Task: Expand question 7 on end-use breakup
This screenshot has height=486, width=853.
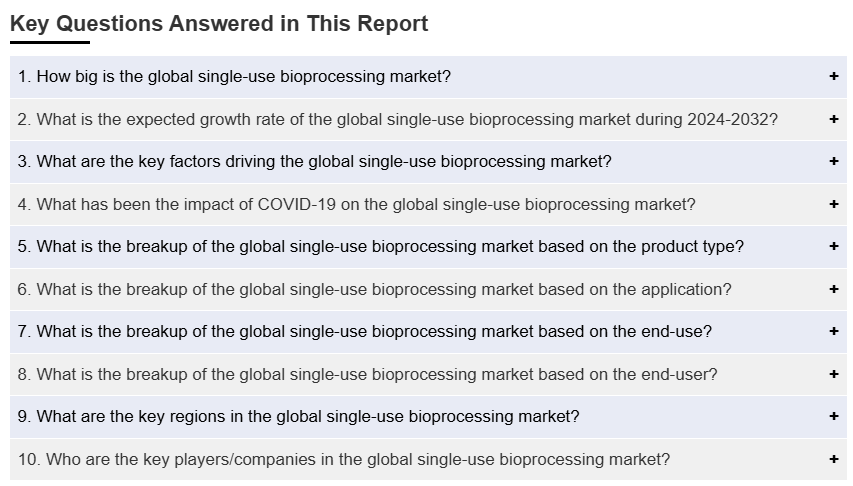Action: [x=428, y=331]
